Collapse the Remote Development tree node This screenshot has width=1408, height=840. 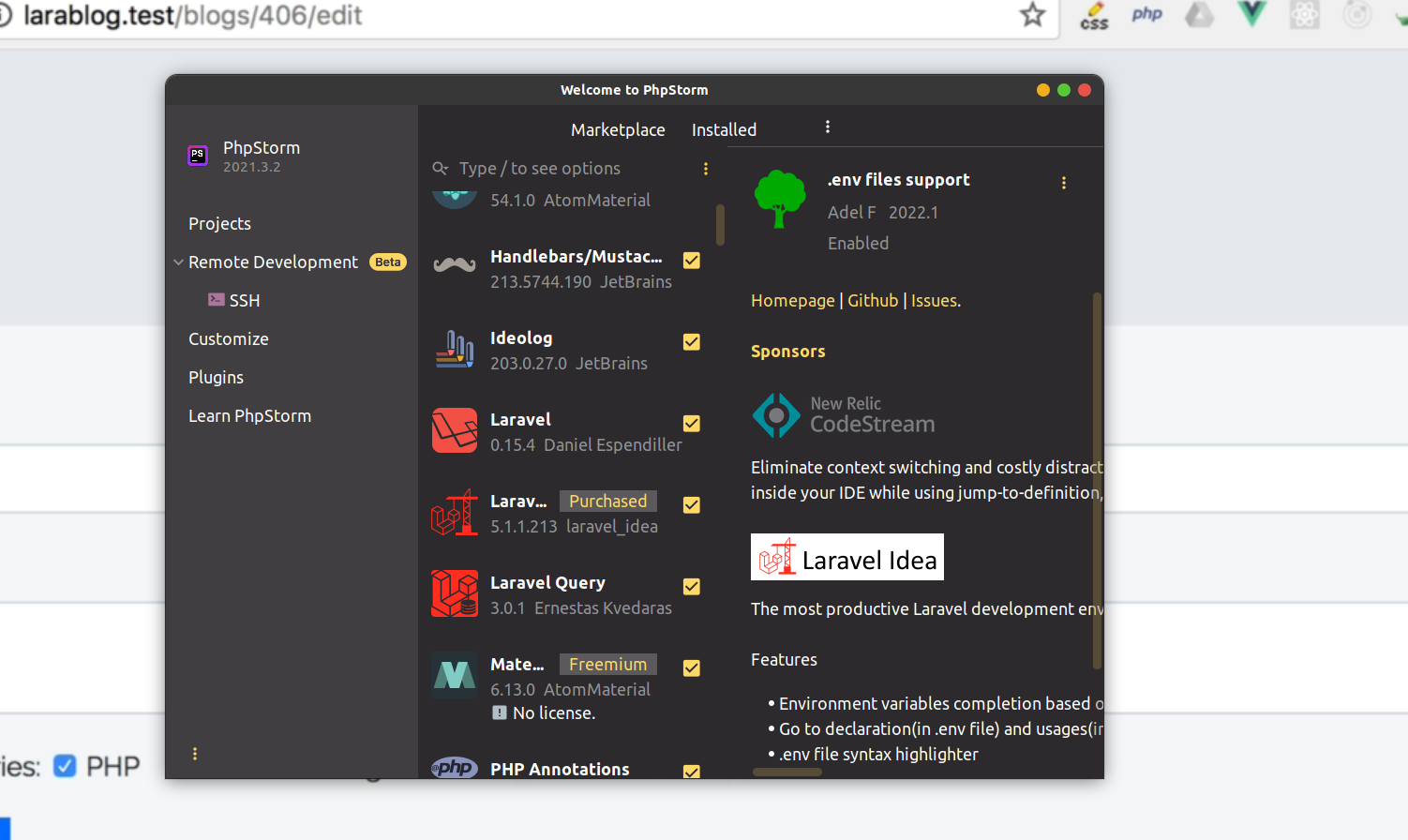pos(178,262)
